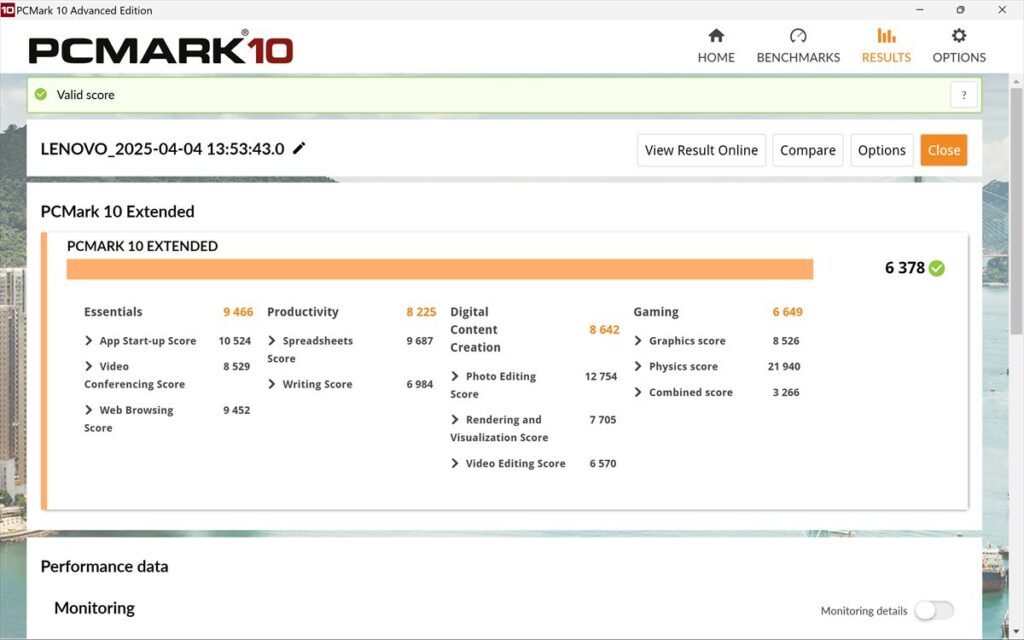Expand Graphics score details
The image size is (1024, 640).
pos(638,341)
